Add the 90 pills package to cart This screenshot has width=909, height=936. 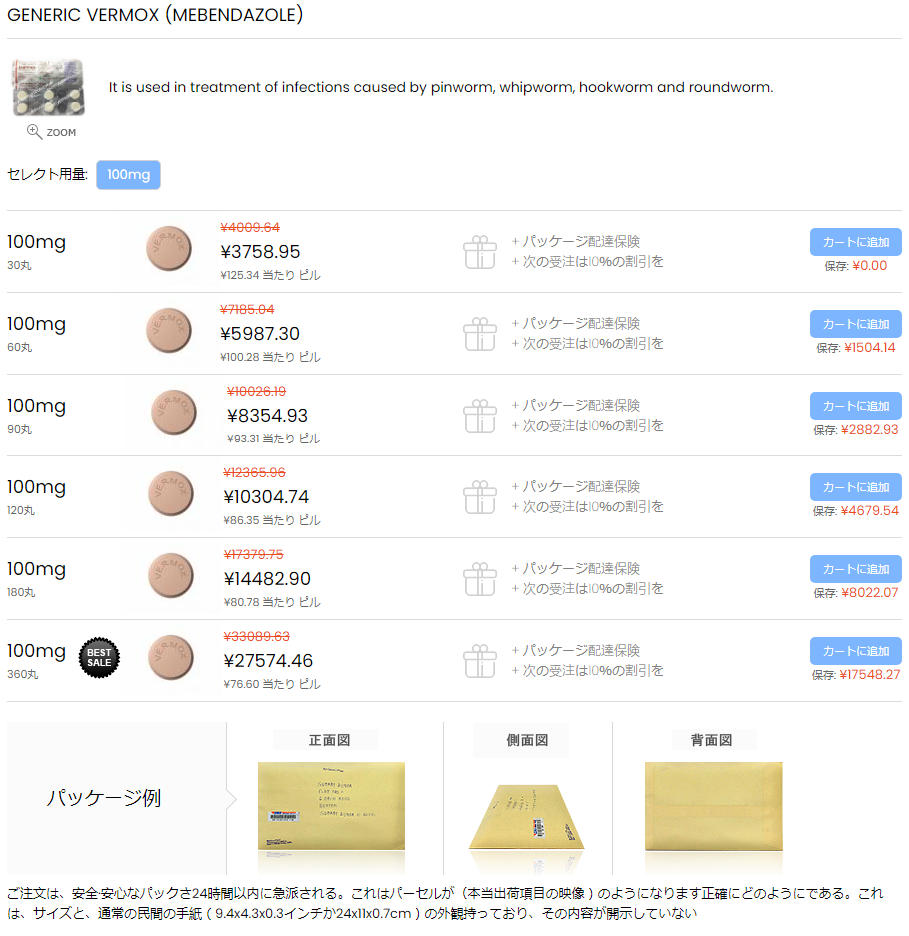855,406
